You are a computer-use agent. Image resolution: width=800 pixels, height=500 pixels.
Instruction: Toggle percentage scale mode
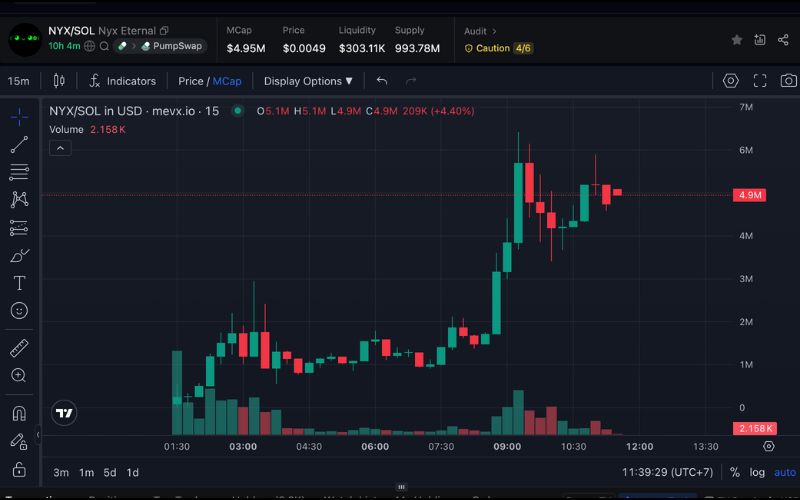735,472
